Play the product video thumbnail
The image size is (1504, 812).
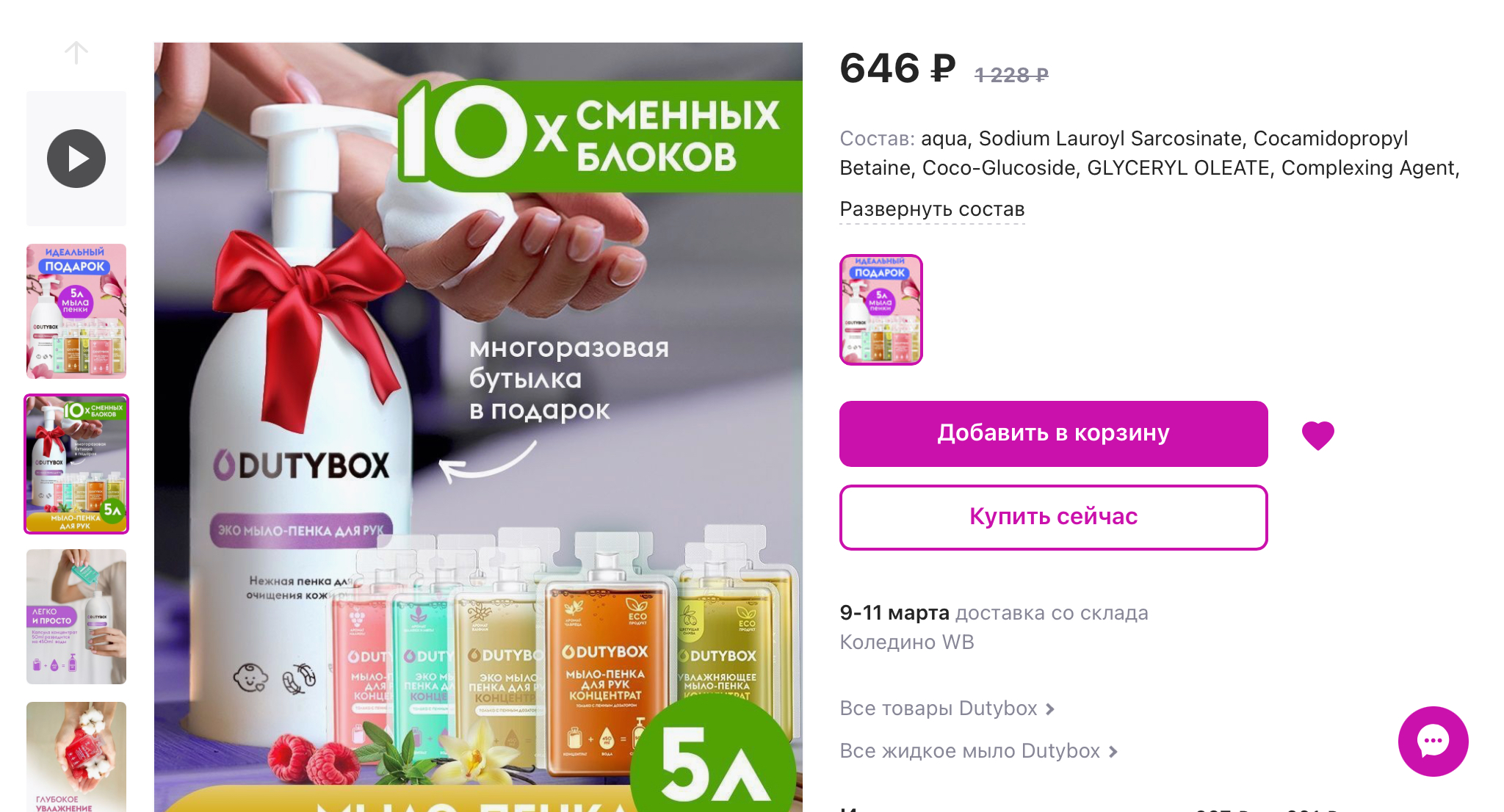[76, 159]
